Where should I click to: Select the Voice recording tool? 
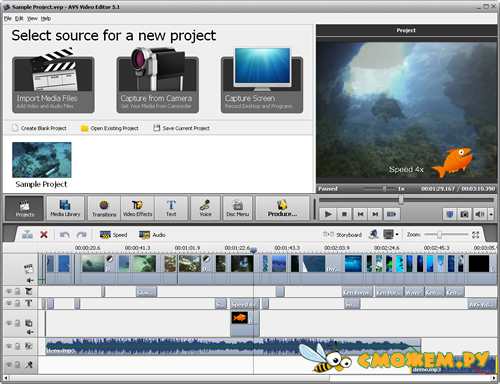click(x=205, y=208)
